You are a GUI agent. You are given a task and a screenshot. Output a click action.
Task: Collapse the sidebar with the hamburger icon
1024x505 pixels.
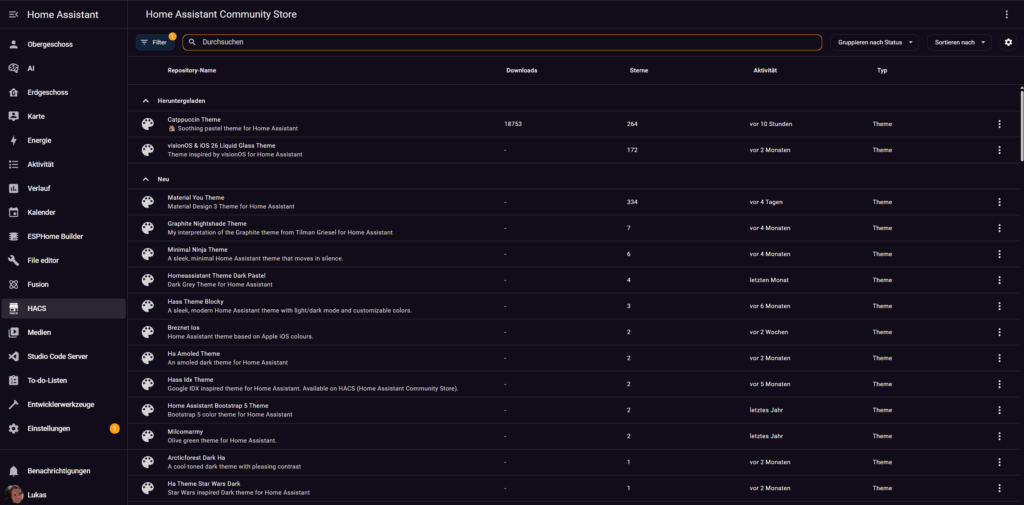point(14,15)
